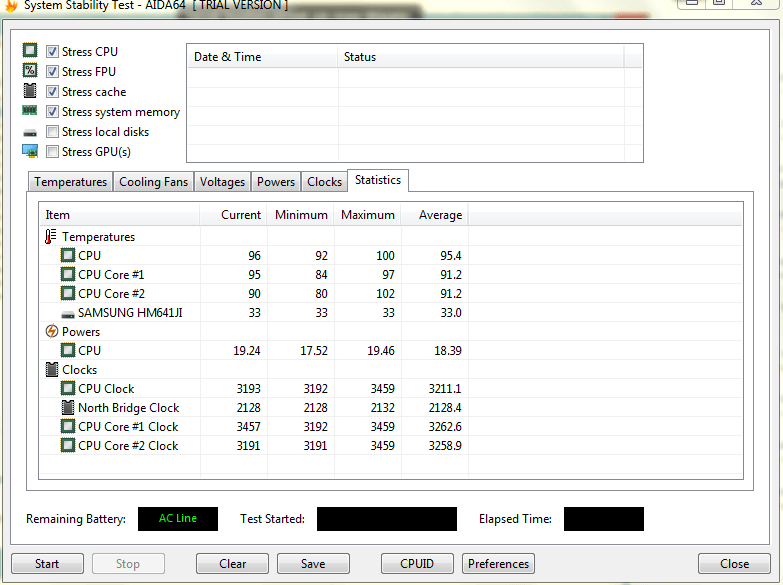Click the chip icon beside Clocks group
This screenshot has width=783, height=585.
tap(51, 369)
